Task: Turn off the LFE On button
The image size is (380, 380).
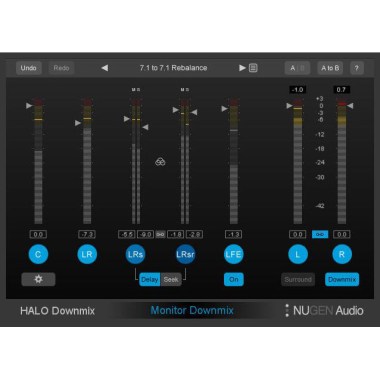Action: [x=234, y=279]
